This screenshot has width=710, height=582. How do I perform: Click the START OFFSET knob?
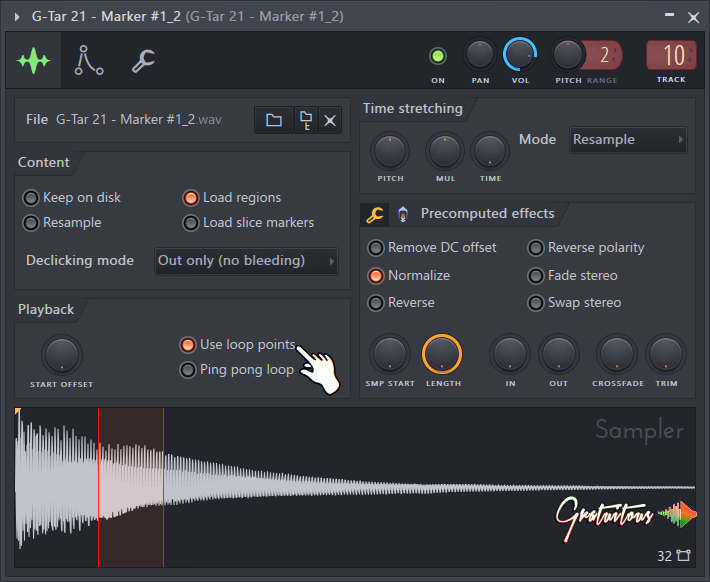tap(62, 355)
